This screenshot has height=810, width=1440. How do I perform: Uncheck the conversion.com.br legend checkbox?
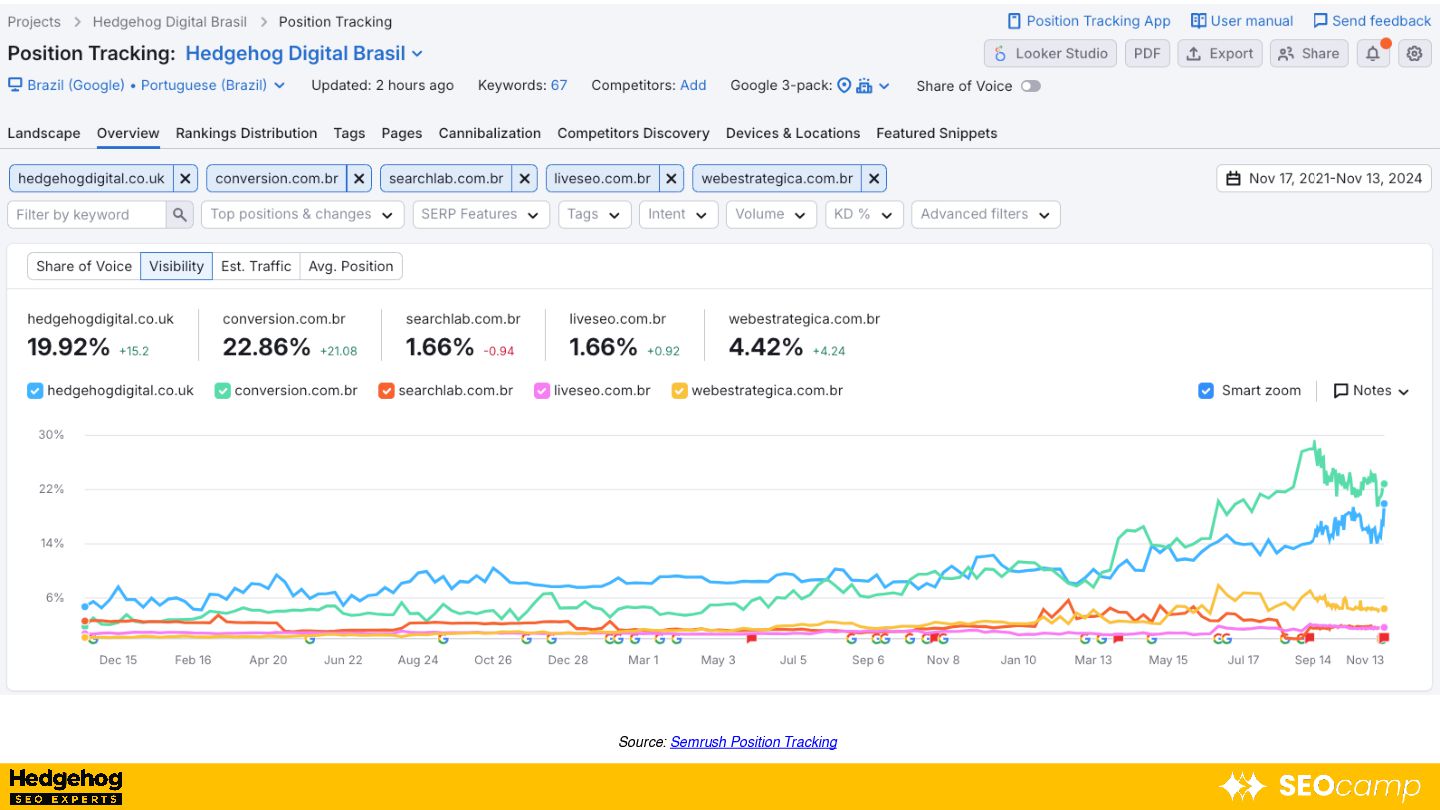point(222,391)
